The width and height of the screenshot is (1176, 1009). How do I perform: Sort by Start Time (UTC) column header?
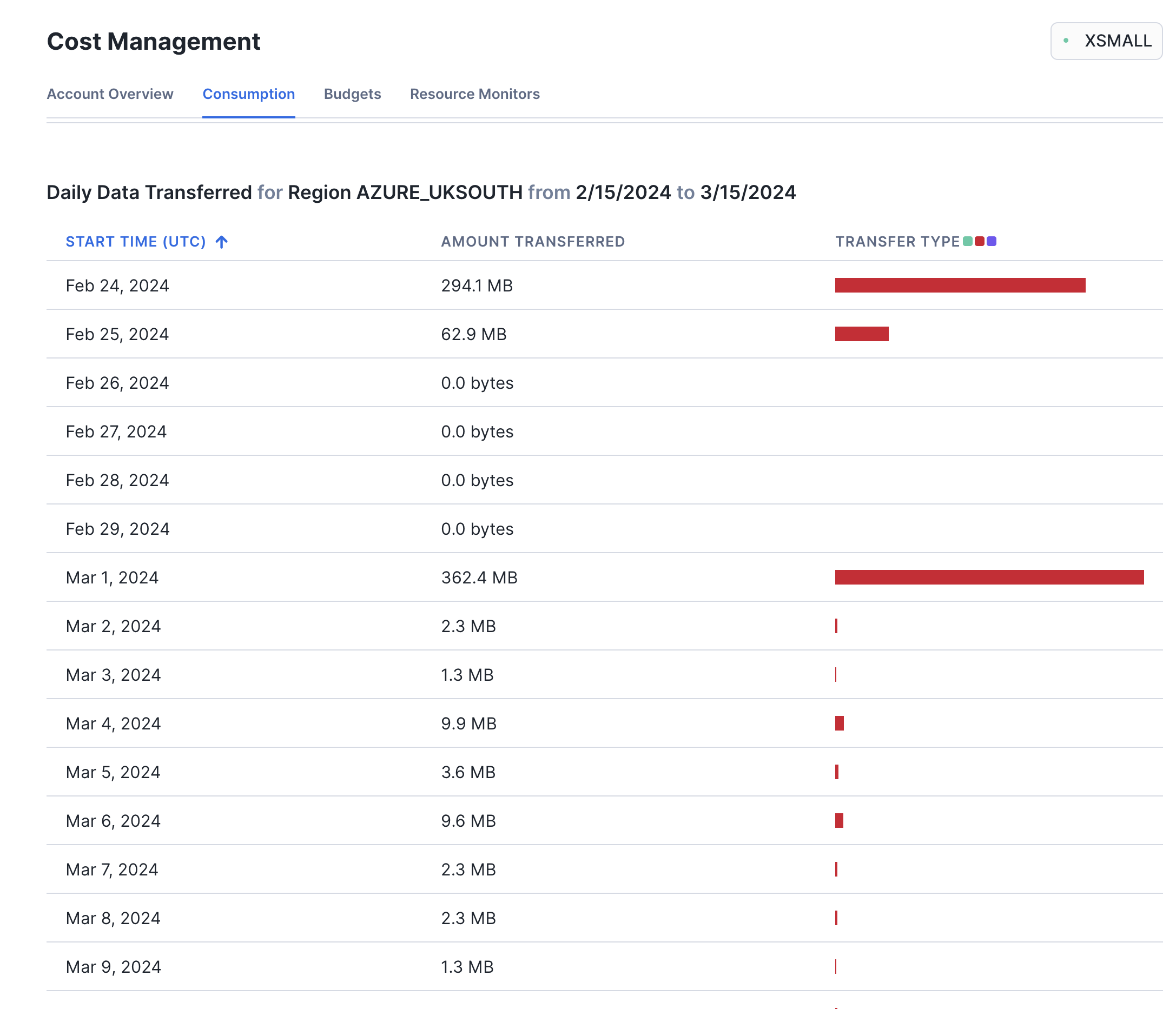(x=136, y=242)
